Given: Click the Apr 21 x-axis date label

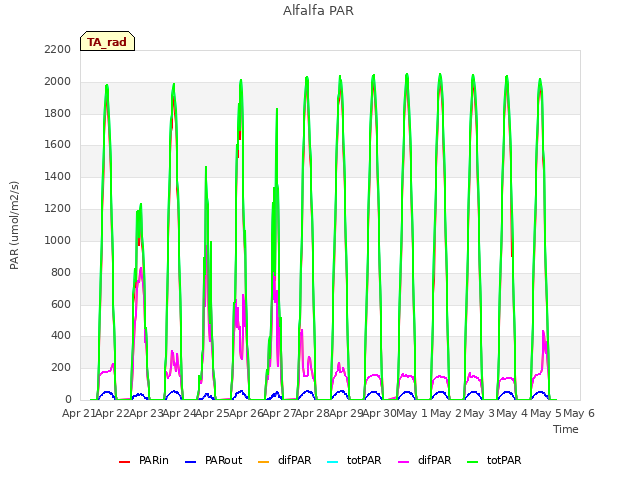Looking at the screenshot, I should 79,413.
